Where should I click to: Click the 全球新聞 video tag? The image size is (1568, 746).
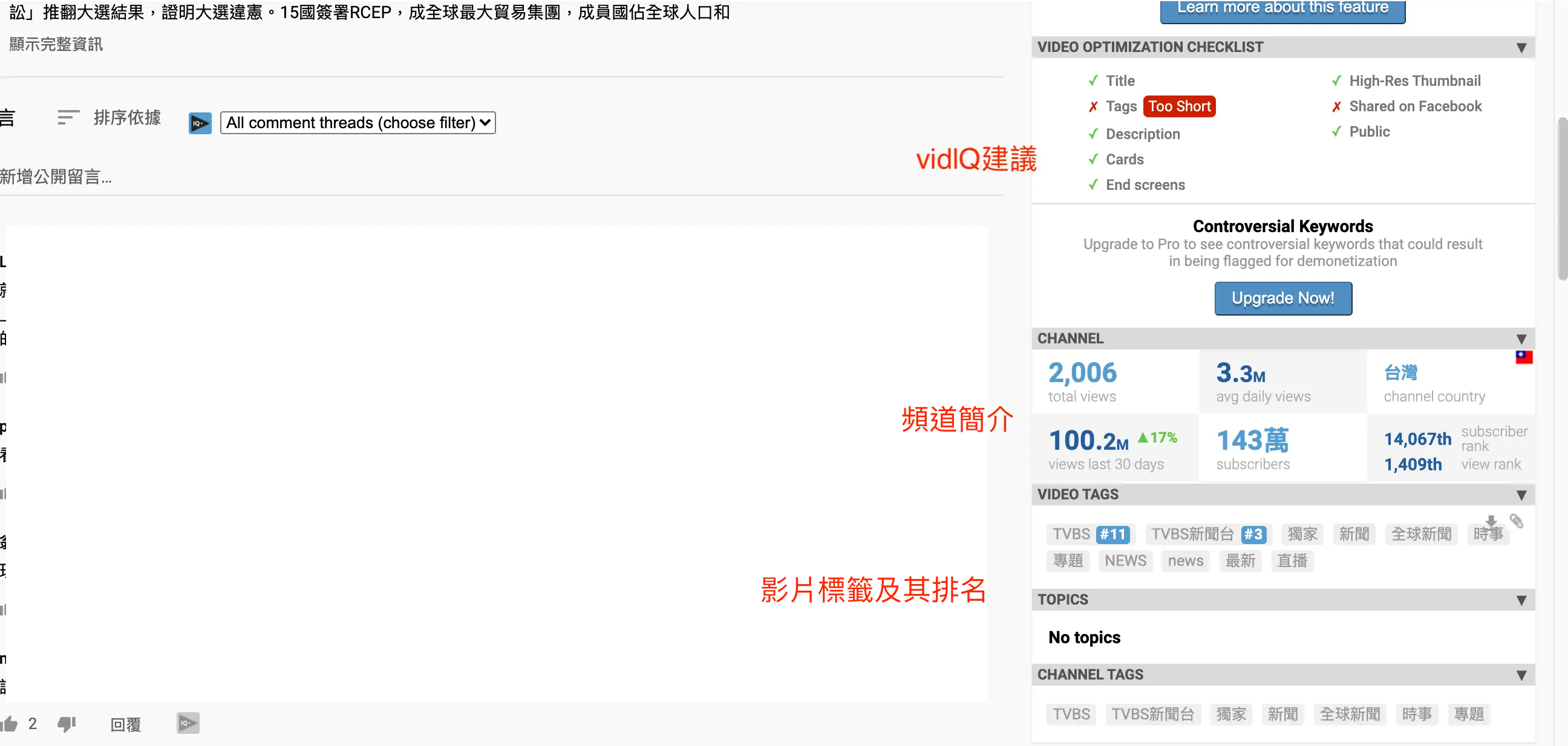point(1420,534)
